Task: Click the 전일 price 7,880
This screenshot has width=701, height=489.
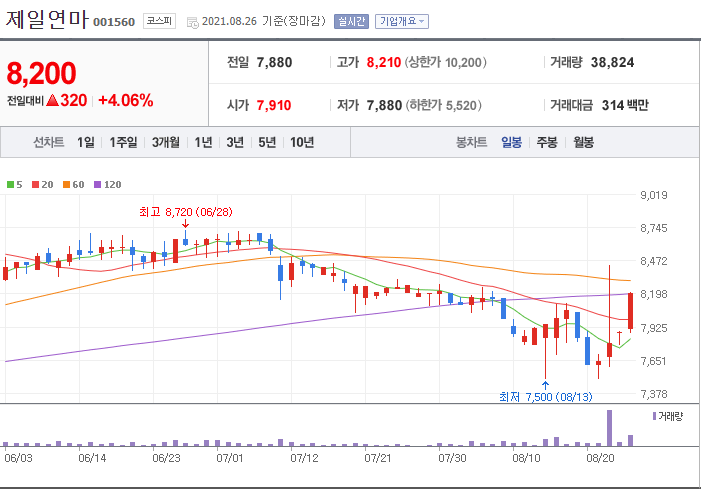Action: (x=274, y=62)
